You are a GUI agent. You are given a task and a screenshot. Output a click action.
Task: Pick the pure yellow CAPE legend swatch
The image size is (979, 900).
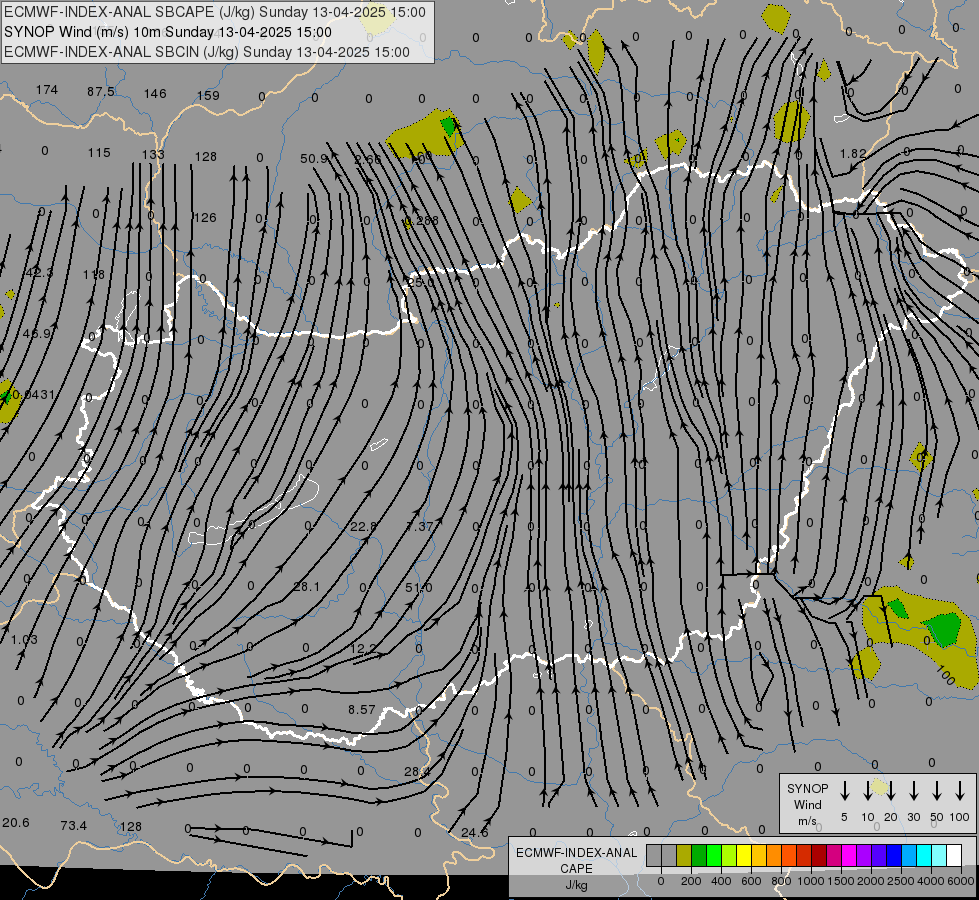click(744, 856)
